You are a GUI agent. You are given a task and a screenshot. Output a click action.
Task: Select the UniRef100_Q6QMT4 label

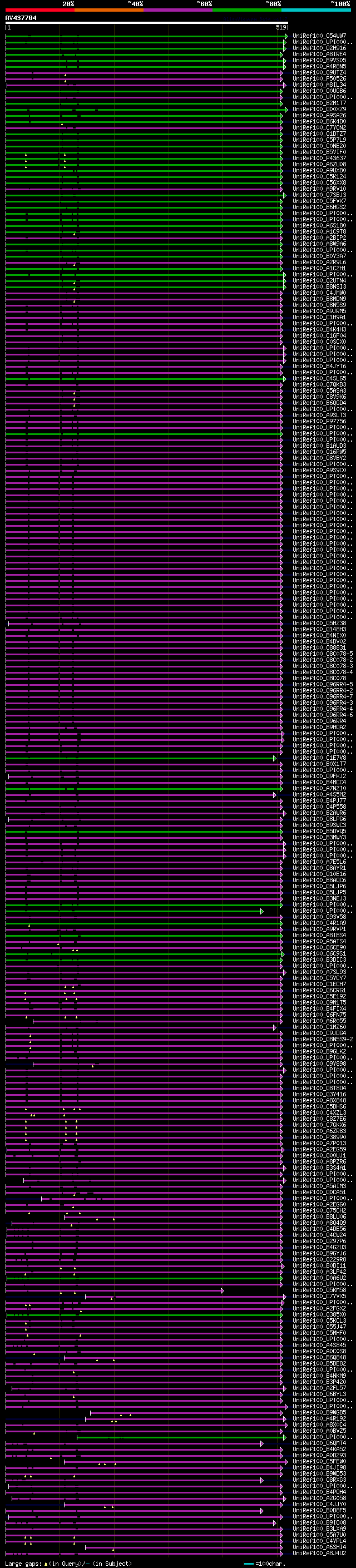[319, 1443]
